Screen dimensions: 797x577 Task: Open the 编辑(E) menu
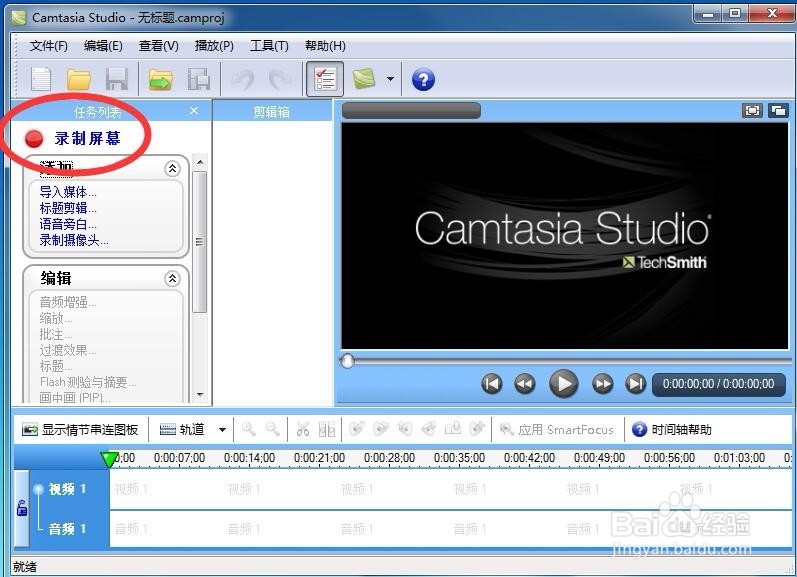[103, 46]
